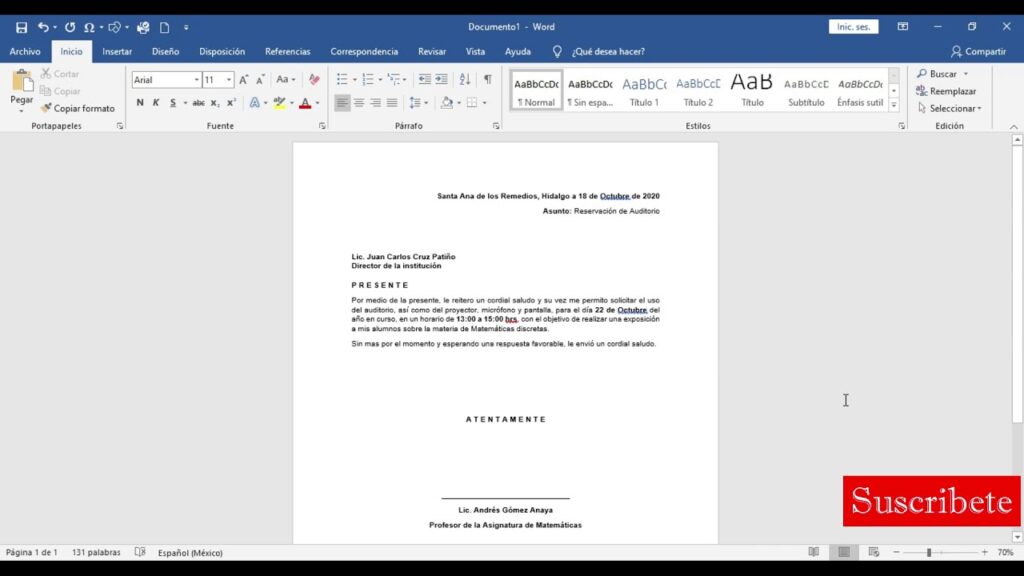Click the Save icon in quick access toolbar

22,27
